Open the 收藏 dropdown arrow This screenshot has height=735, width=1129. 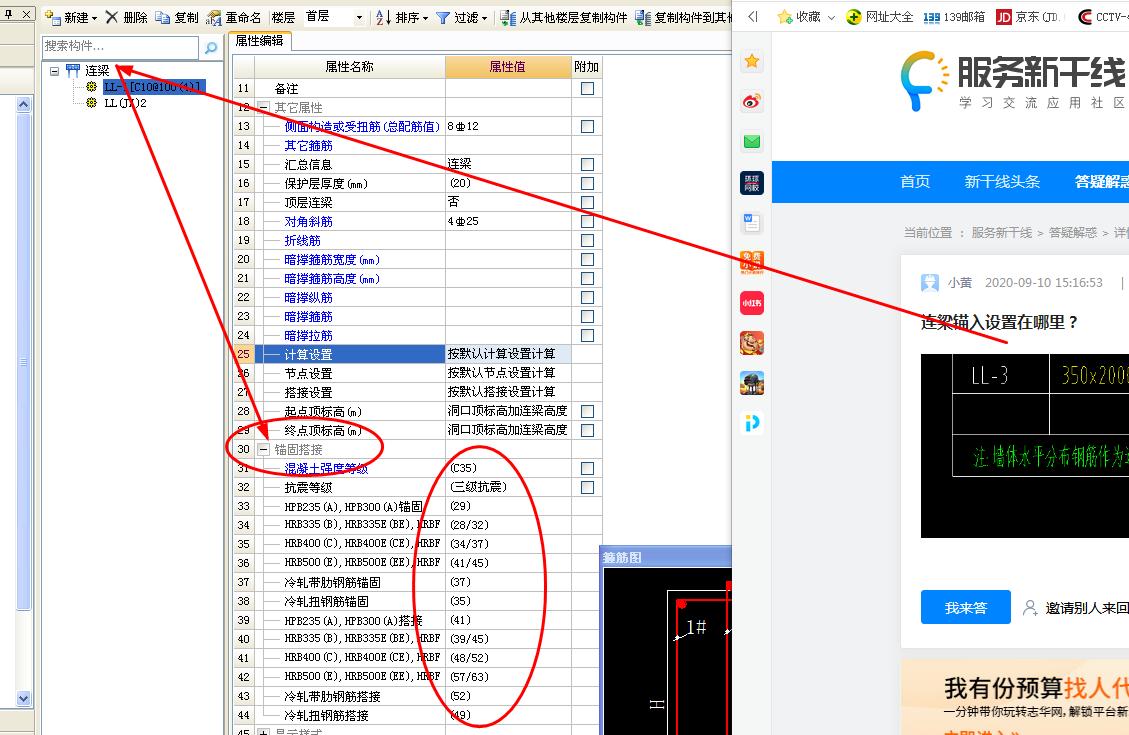click(831, 17)
